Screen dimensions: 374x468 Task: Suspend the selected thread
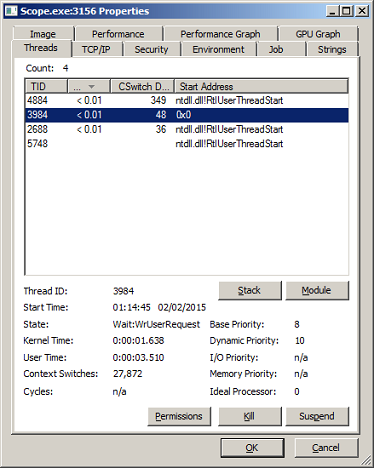pos(317,416)
